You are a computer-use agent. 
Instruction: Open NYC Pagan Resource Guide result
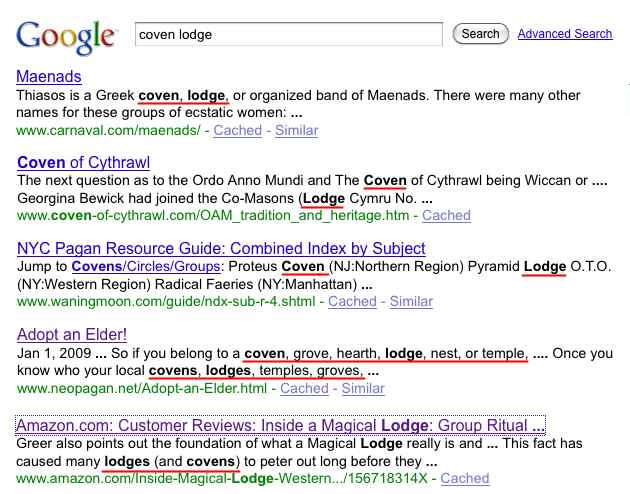(x=221, y=248)
